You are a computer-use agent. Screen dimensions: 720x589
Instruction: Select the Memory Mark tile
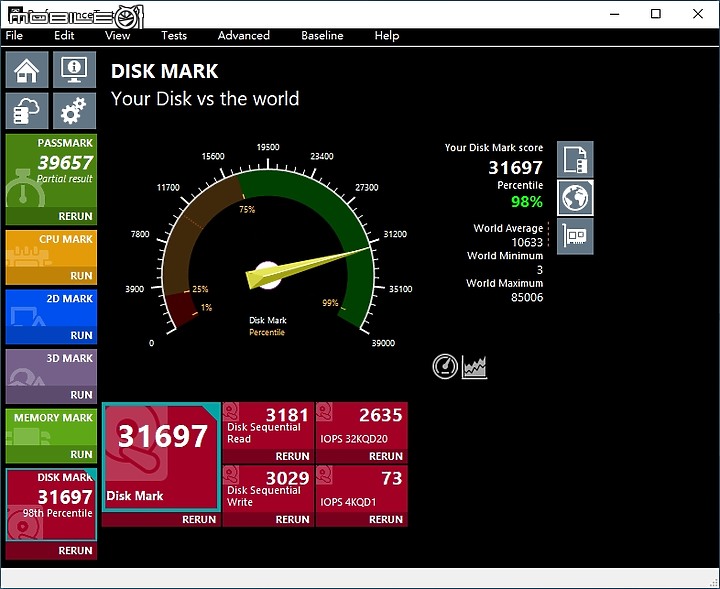pos(51,428)
